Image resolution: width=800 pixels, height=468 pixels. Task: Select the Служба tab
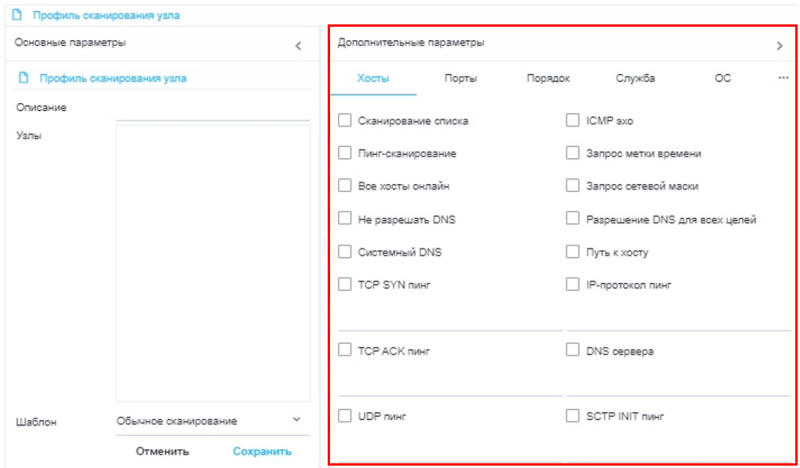click(636, 78)
